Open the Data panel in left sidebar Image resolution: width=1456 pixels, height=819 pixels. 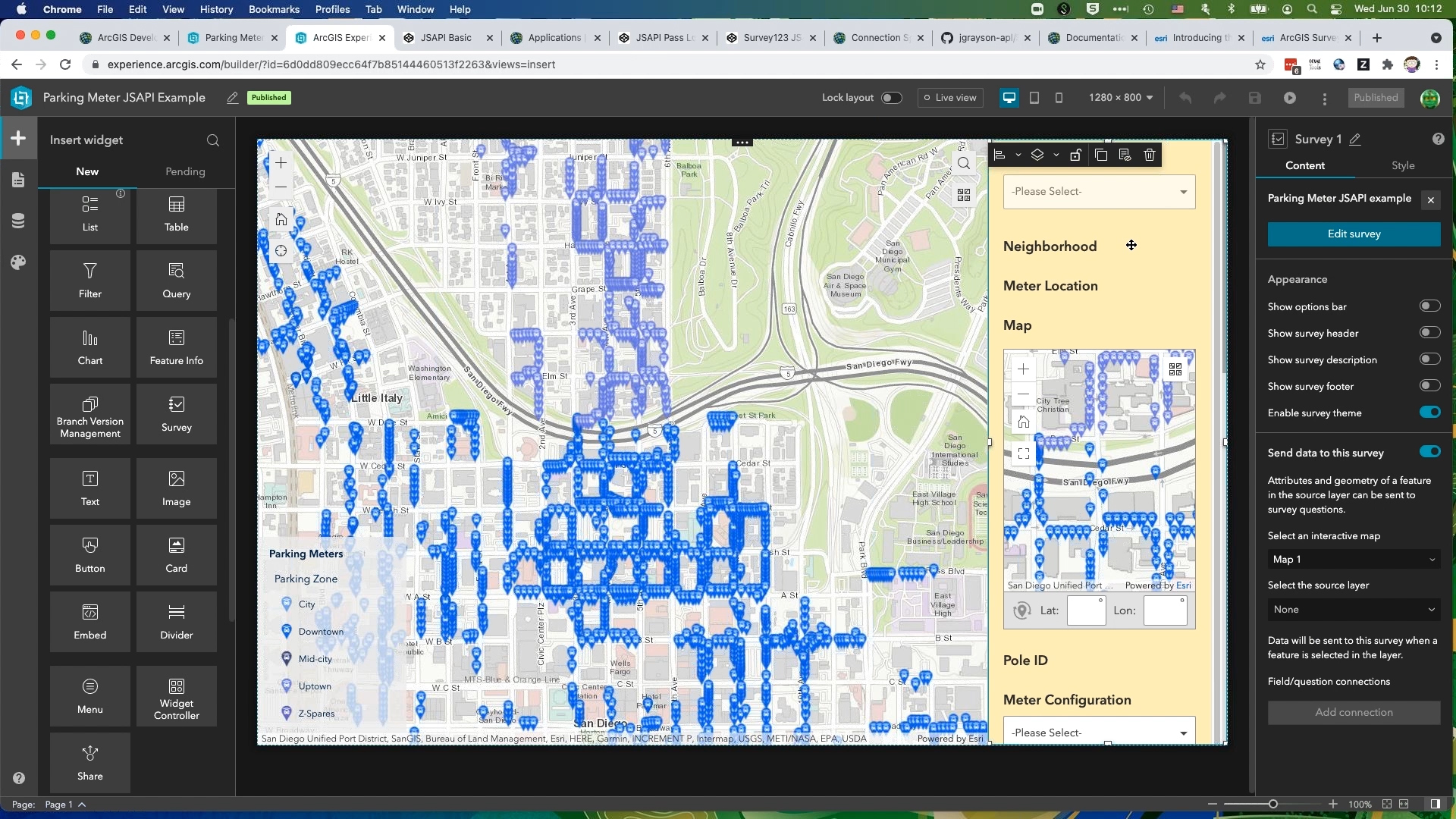[18, 221]
